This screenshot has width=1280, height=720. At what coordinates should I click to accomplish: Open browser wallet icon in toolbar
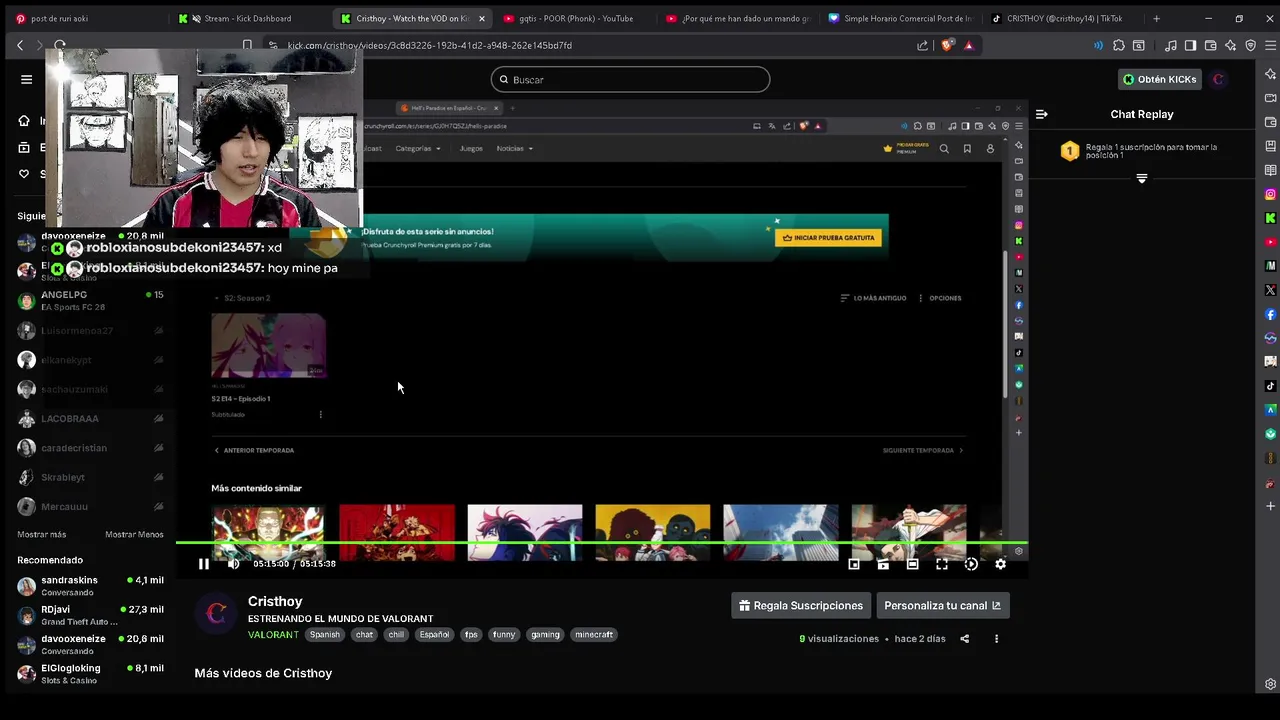point(1211,45)
